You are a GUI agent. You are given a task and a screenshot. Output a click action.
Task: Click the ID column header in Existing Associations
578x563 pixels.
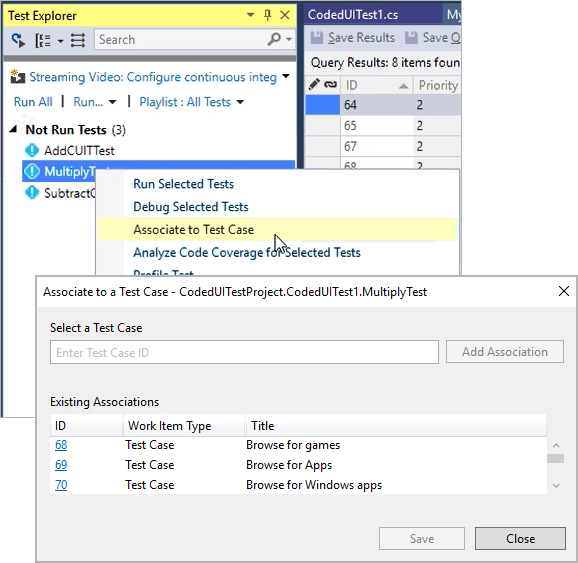click(x=86, y=426)
